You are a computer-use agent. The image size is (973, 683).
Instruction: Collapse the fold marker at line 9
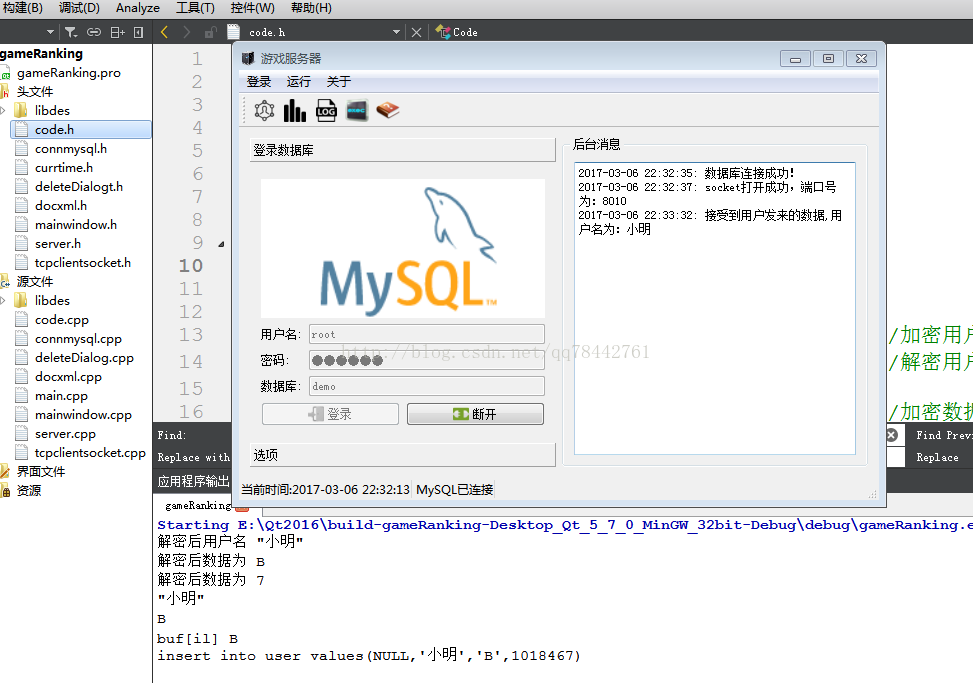pos(221,244)
